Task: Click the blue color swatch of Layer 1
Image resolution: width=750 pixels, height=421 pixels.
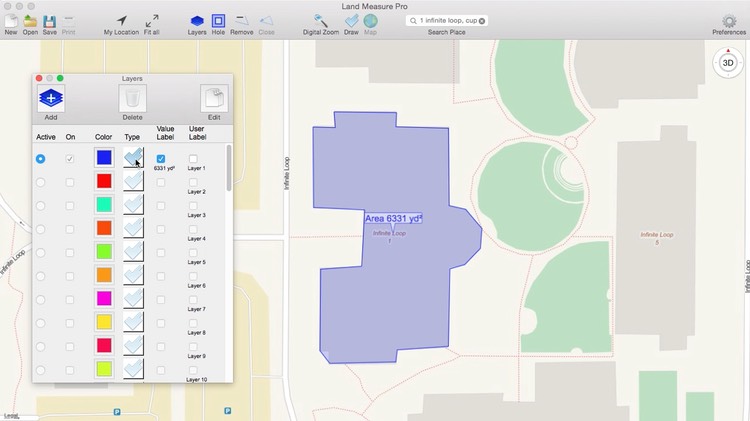Action: (x=103, y=158)
